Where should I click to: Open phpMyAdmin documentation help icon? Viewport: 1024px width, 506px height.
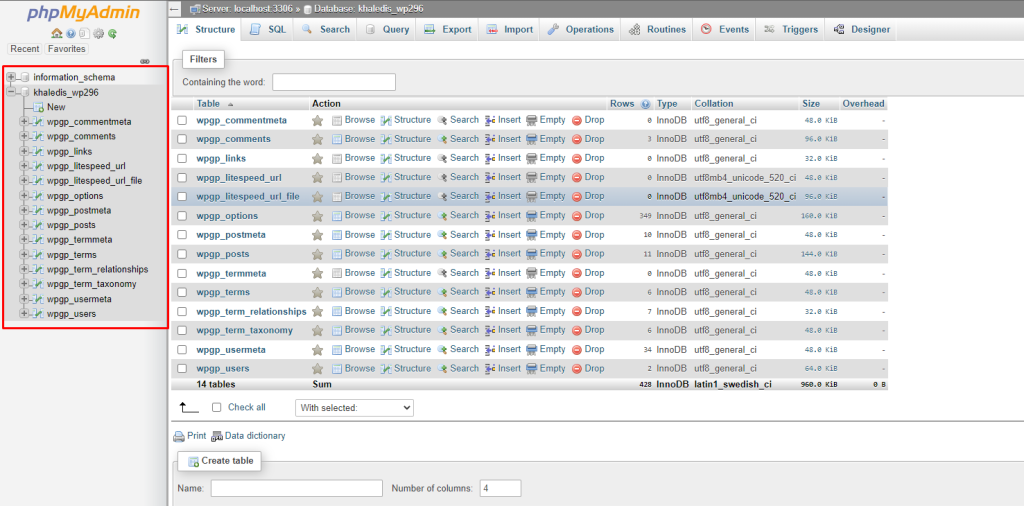pos(71,33)
